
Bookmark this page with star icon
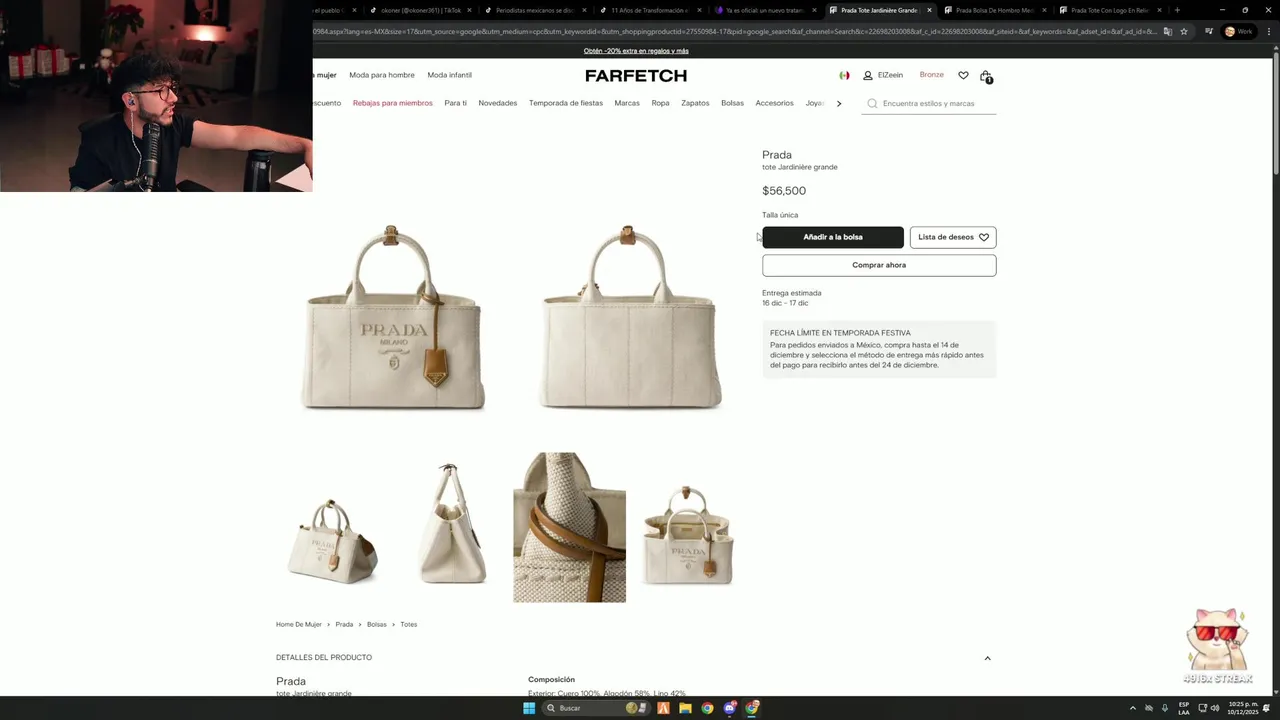1184,31
